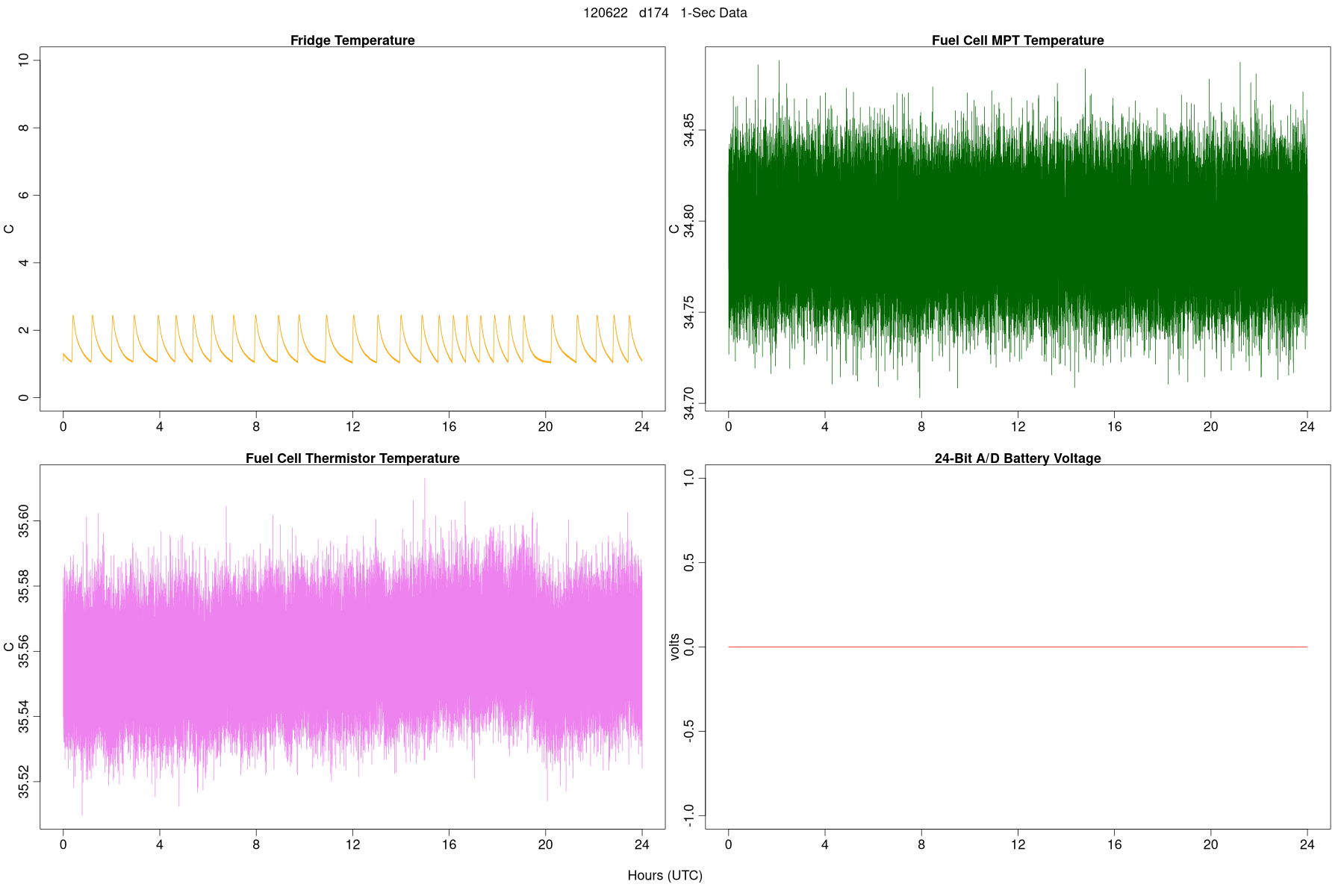Click the "2" tick on Fridge Temperature y-axis
Screen dimensions: 1344x896
(24, 330)
